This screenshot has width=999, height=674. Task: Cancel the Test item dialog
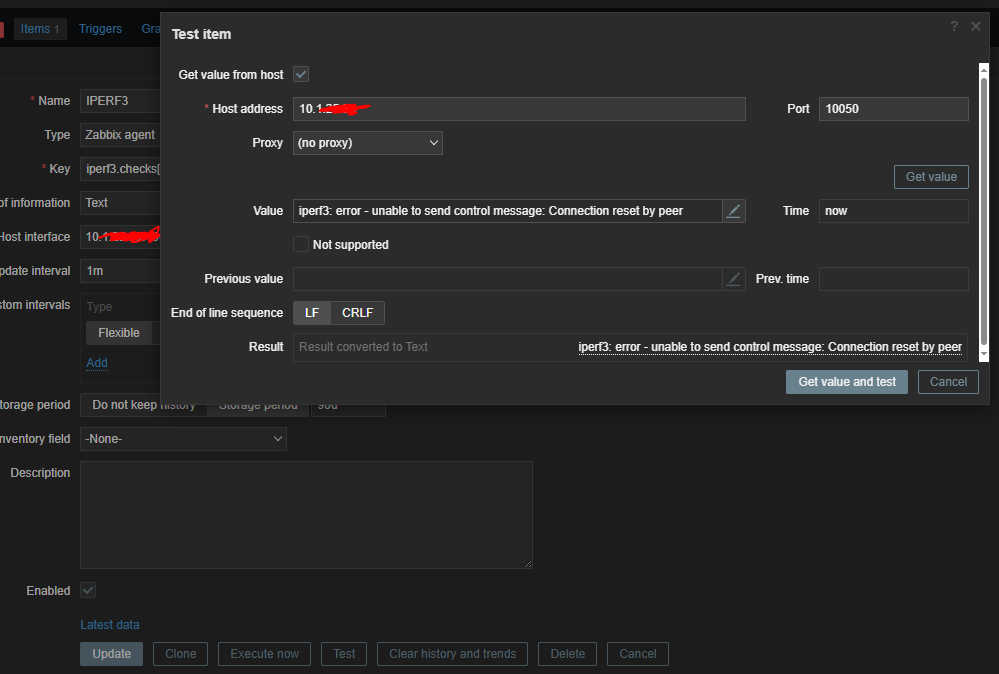tap(948, 382)
